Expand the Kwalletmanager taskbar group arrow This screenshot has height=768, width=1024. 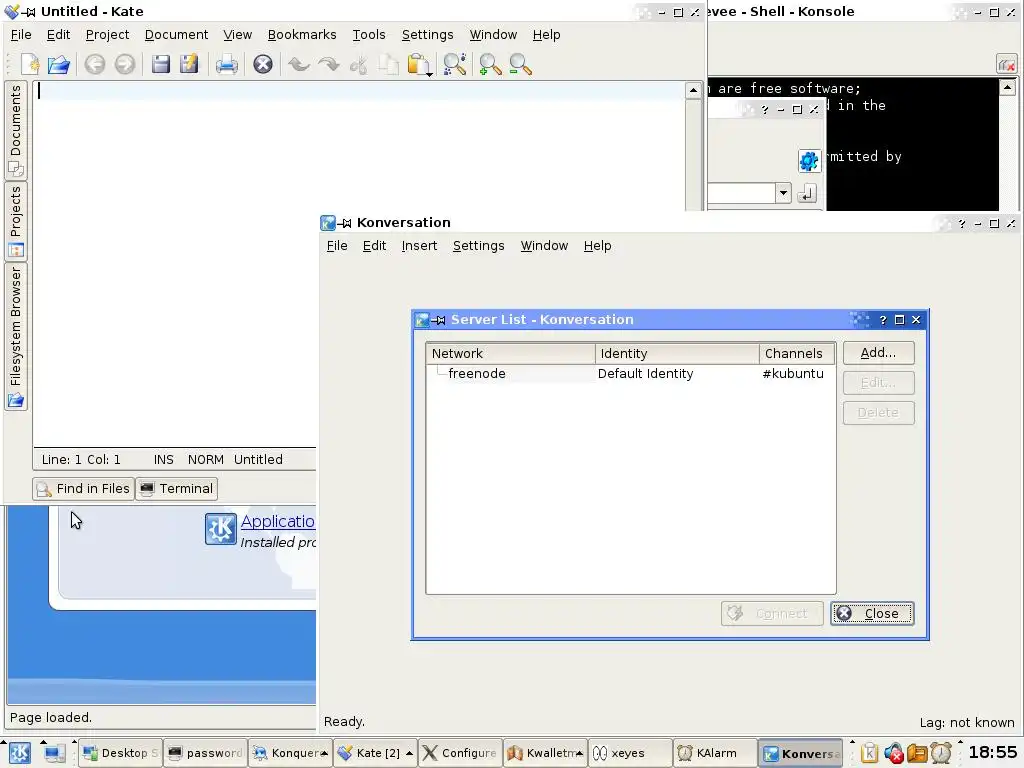pyautogui.click(x=579, y=753)
